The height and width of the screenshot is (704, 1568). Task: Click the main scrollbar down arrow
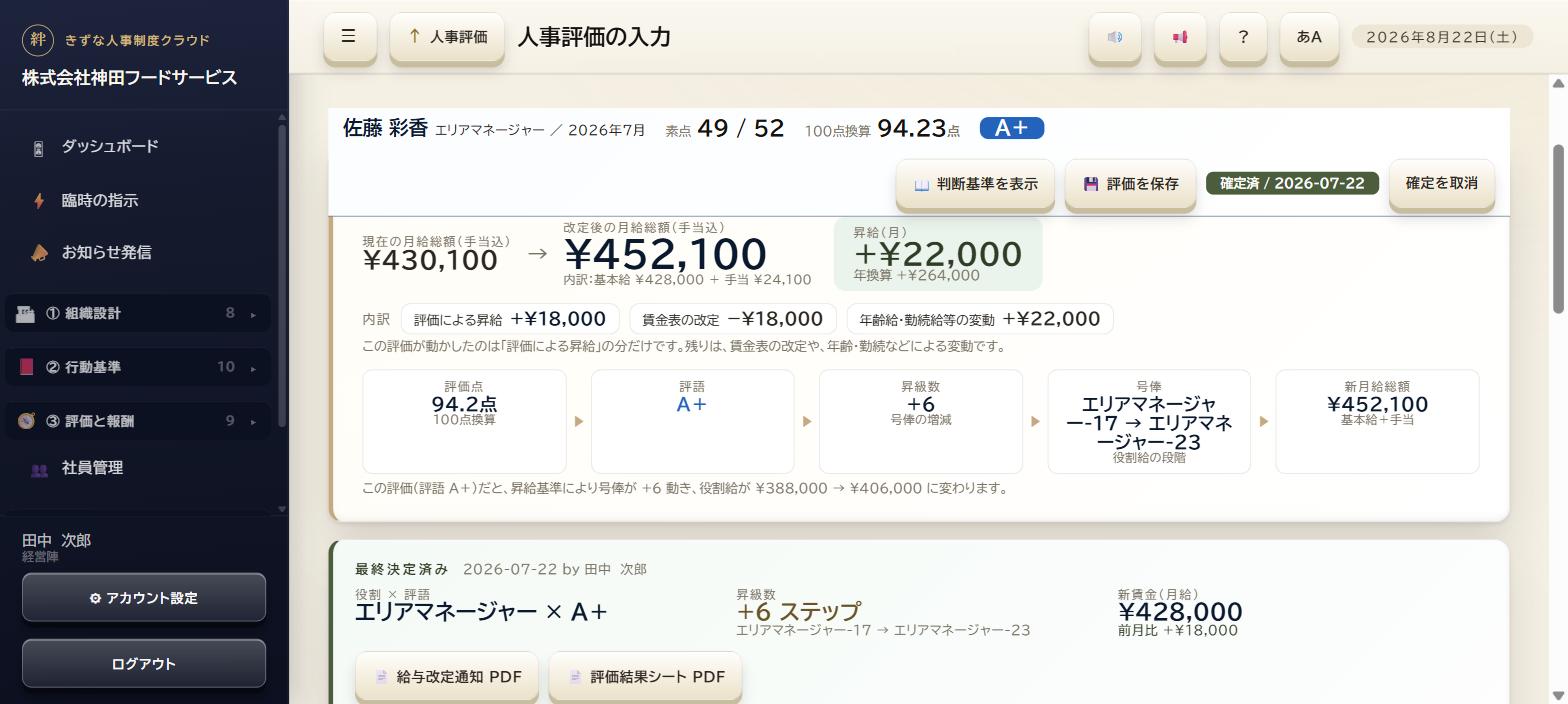click(x=1557, y=695)
